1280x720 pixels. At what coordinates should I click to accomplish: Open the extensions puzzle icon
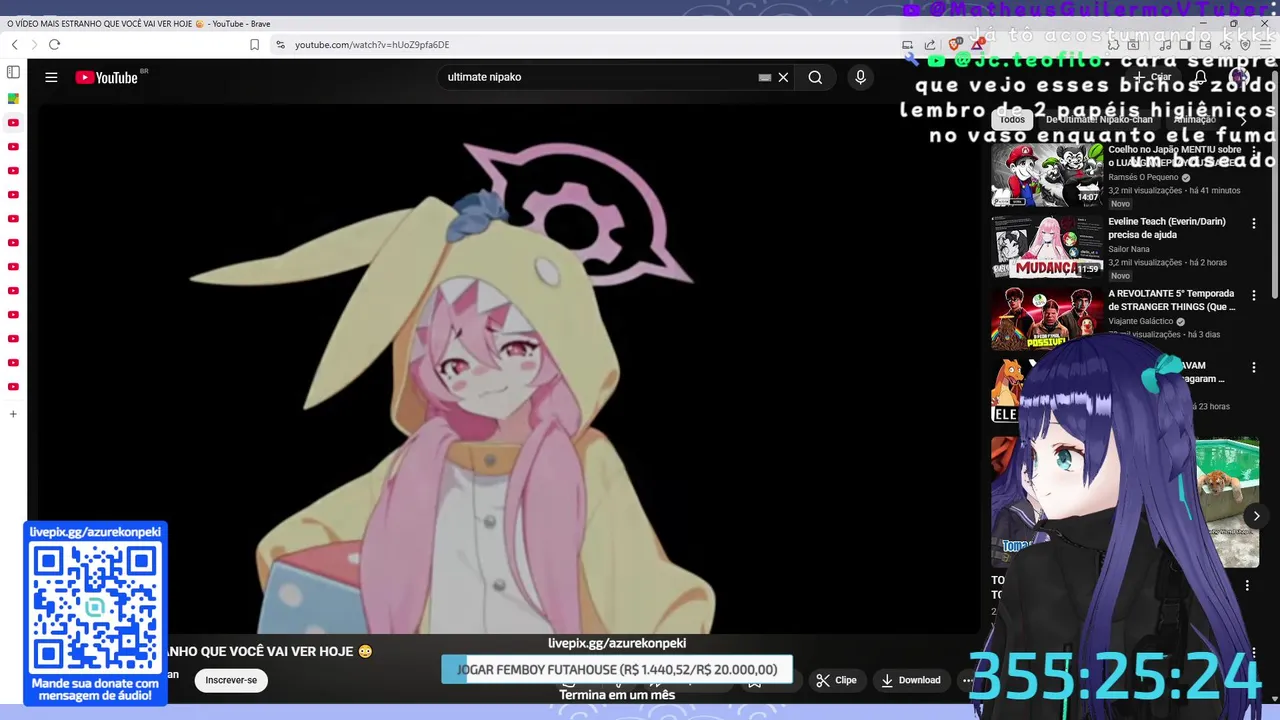pyautogui.click(x=1112, y=45)
